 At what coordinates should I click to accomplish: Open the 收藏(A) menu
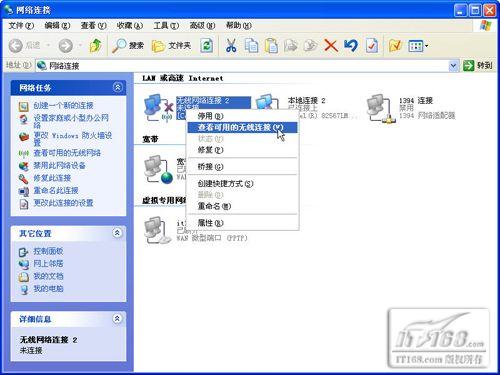[x=129, y=25]
